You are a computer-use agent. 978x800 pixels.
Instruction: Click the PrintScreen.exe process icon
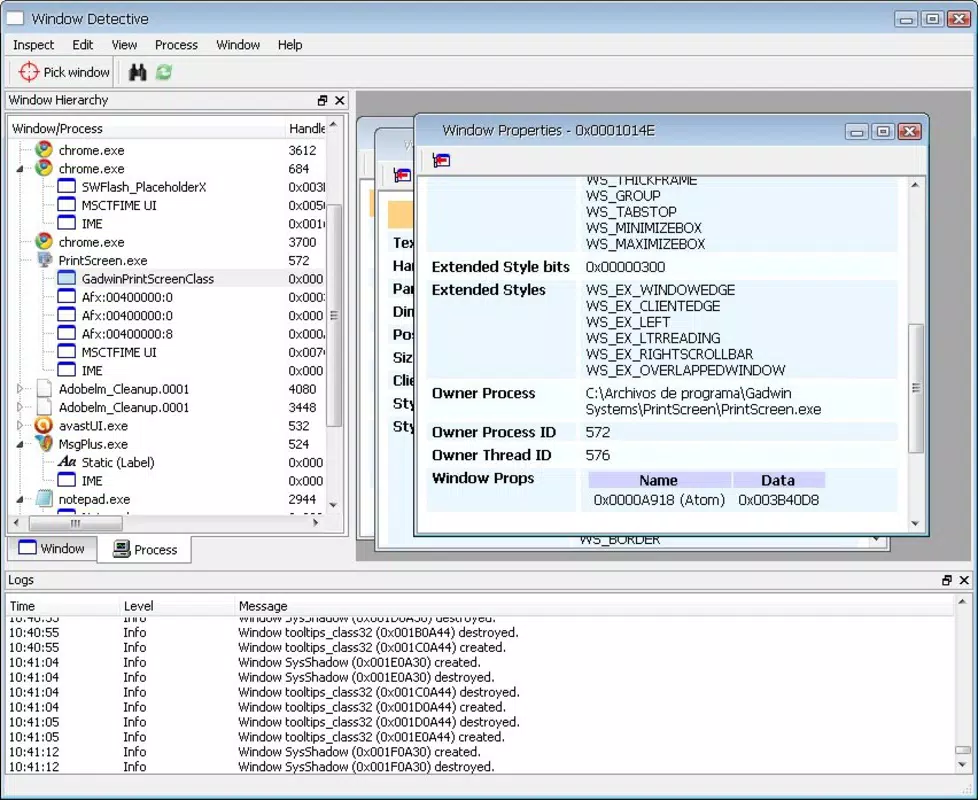[44, 260]
